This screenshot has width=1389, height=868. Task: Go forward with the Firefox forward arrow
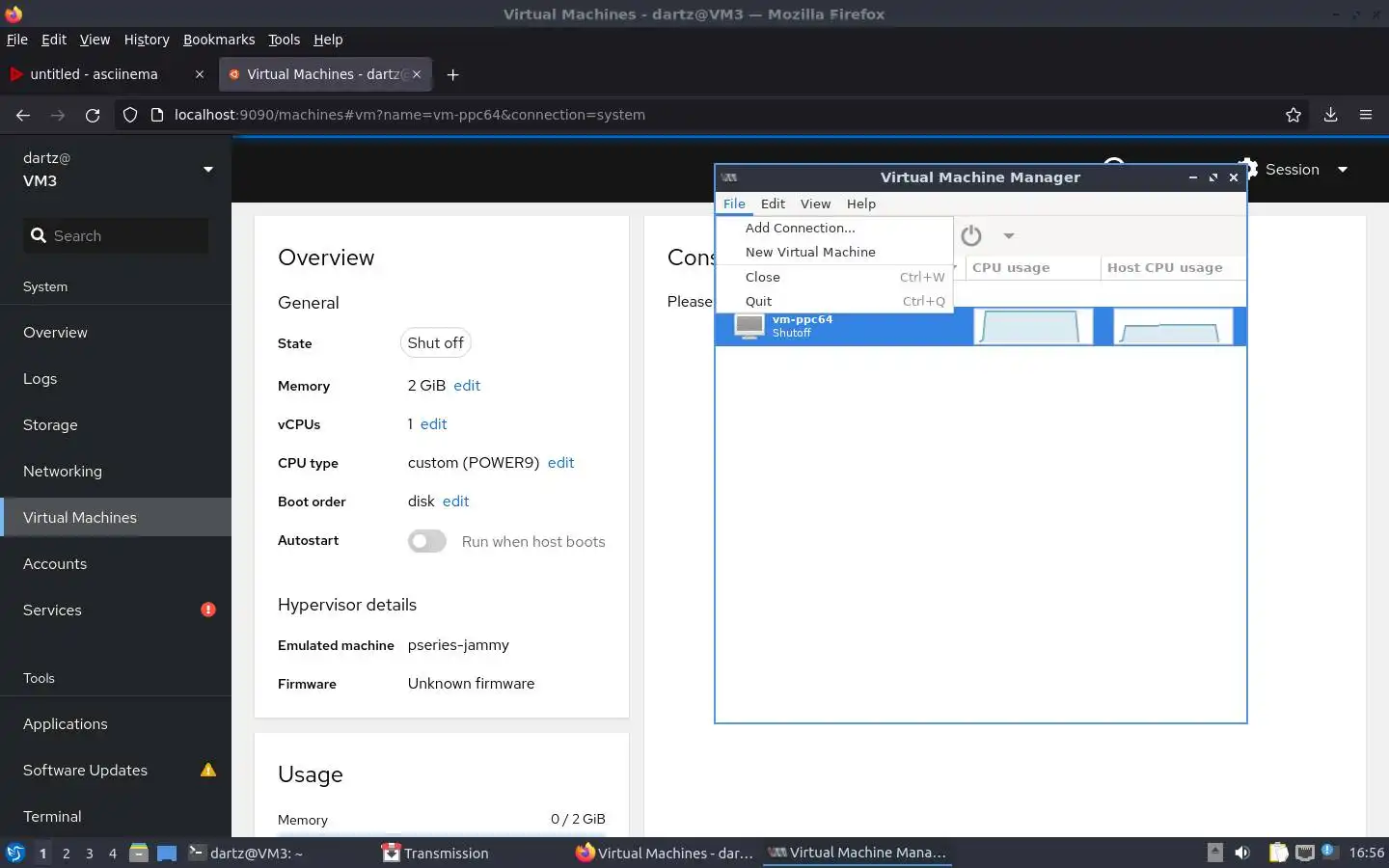pos(58,115)
